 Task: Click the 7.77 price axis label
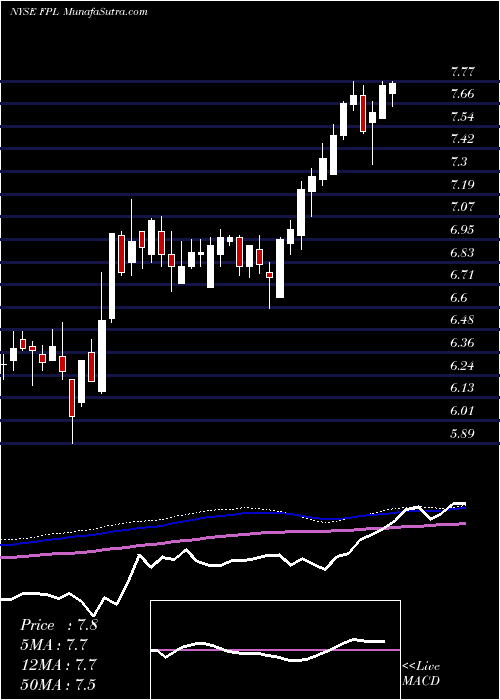coord(462,71)
